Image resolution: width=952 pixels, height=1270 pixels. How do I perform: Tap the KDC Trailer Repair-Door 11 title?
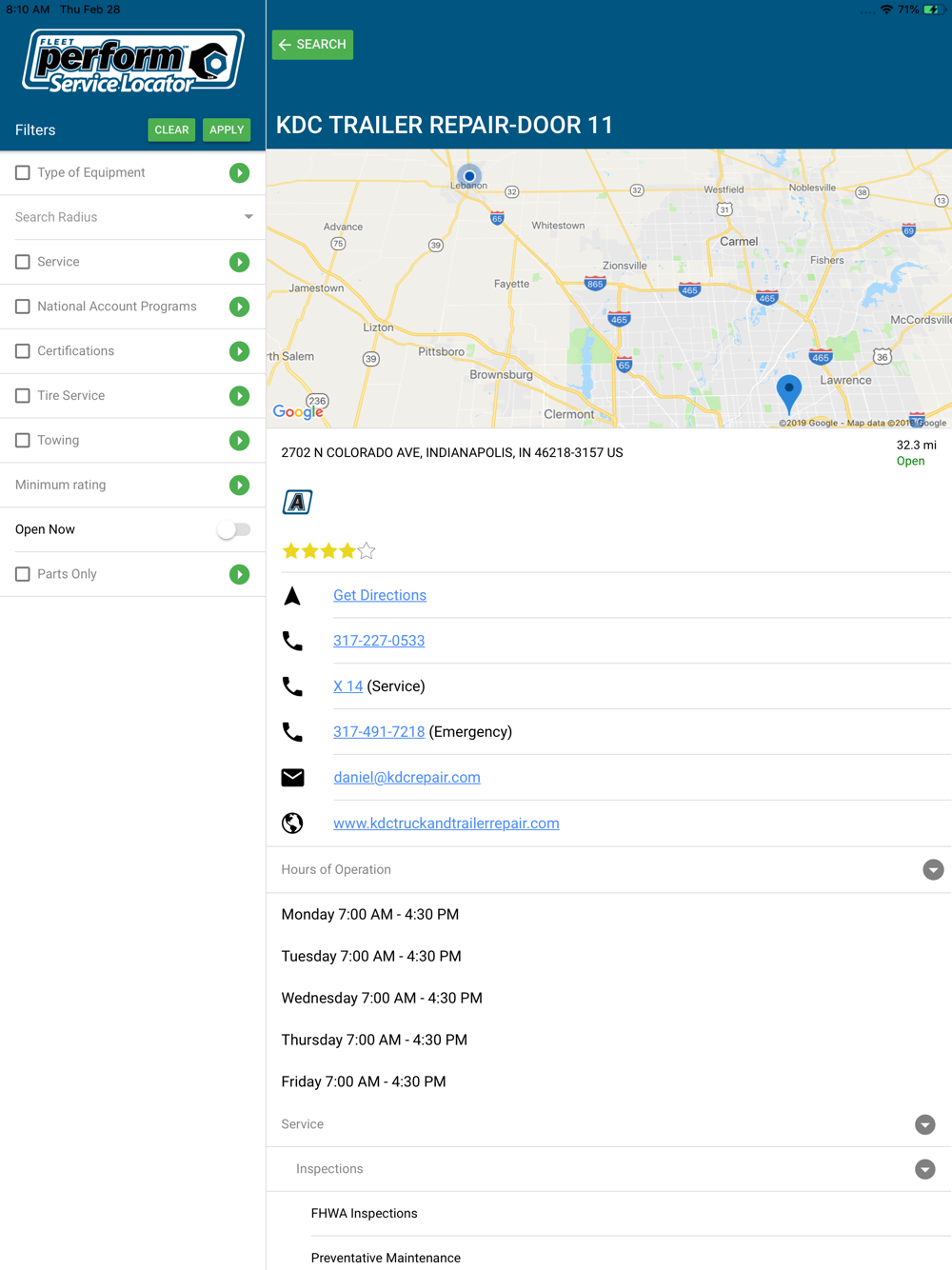pos(445,125)
